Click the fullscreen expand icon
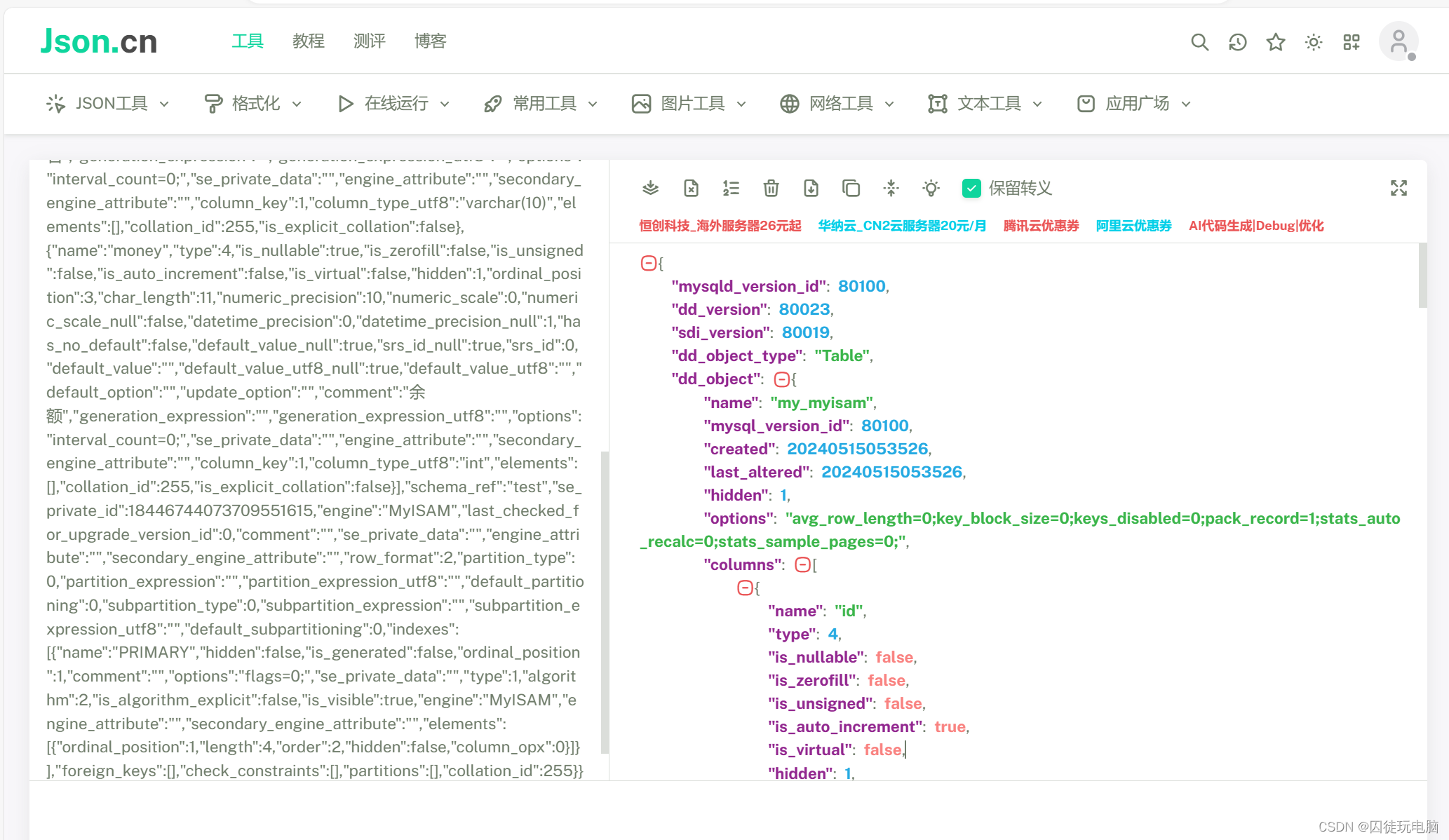This screenshot has height=840, width=1449. pyautogui.click(x=1399, y=188)
